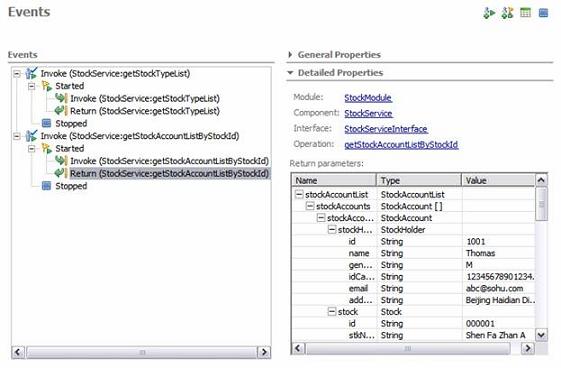
Task: Collapse the stock row in parameters table
Action: click(x=332, y=311)
